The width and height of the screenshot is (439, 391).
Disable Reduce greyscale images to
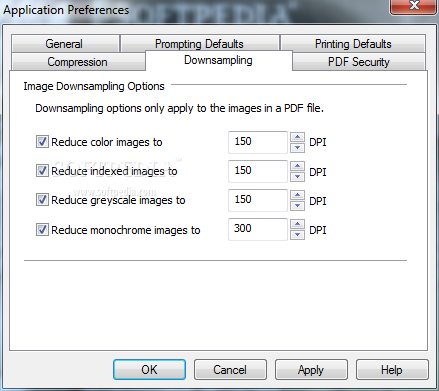[x=42, y=200]
